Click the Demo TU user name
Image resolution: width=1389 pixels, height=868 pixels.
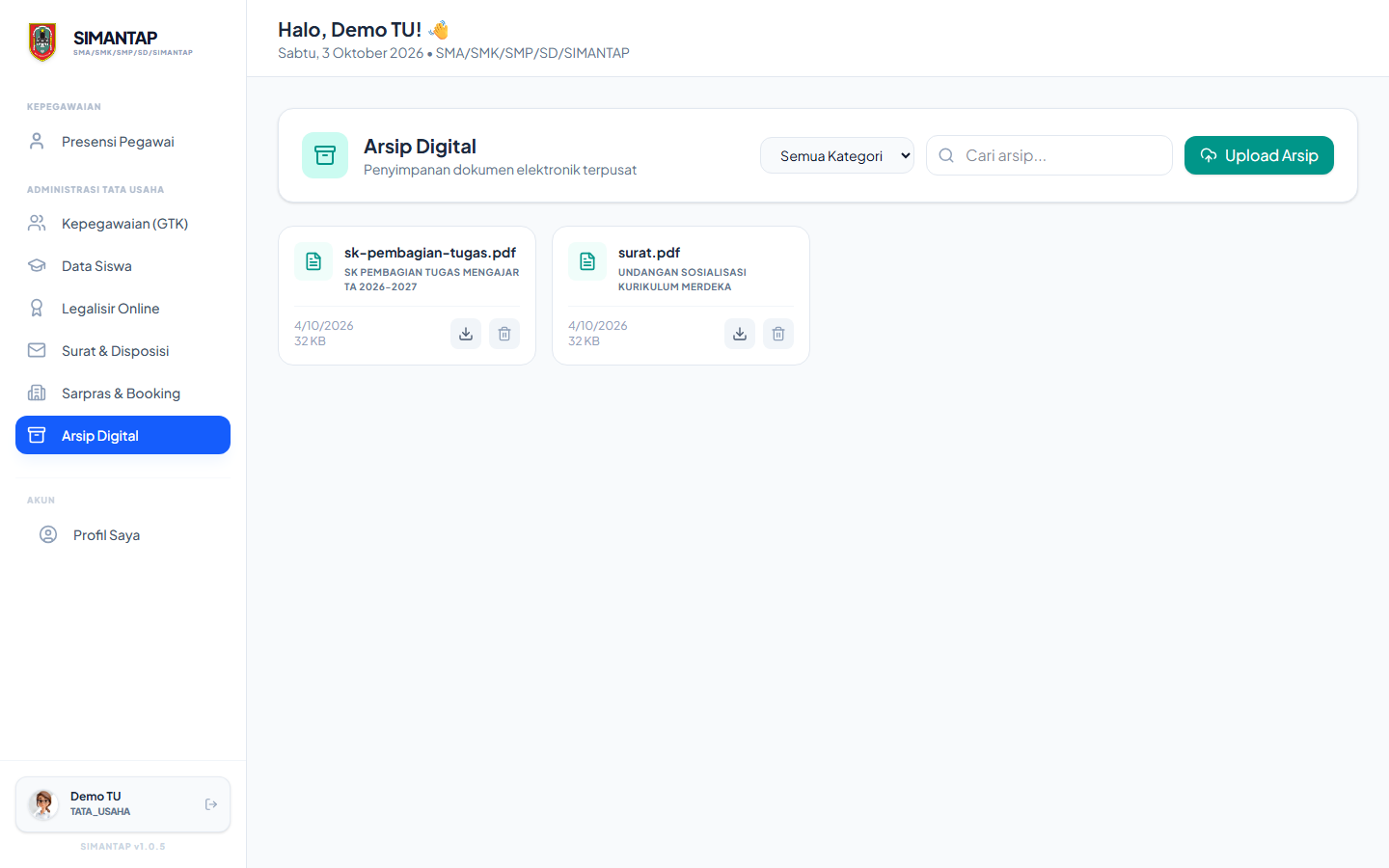click(x=95, y=797)
